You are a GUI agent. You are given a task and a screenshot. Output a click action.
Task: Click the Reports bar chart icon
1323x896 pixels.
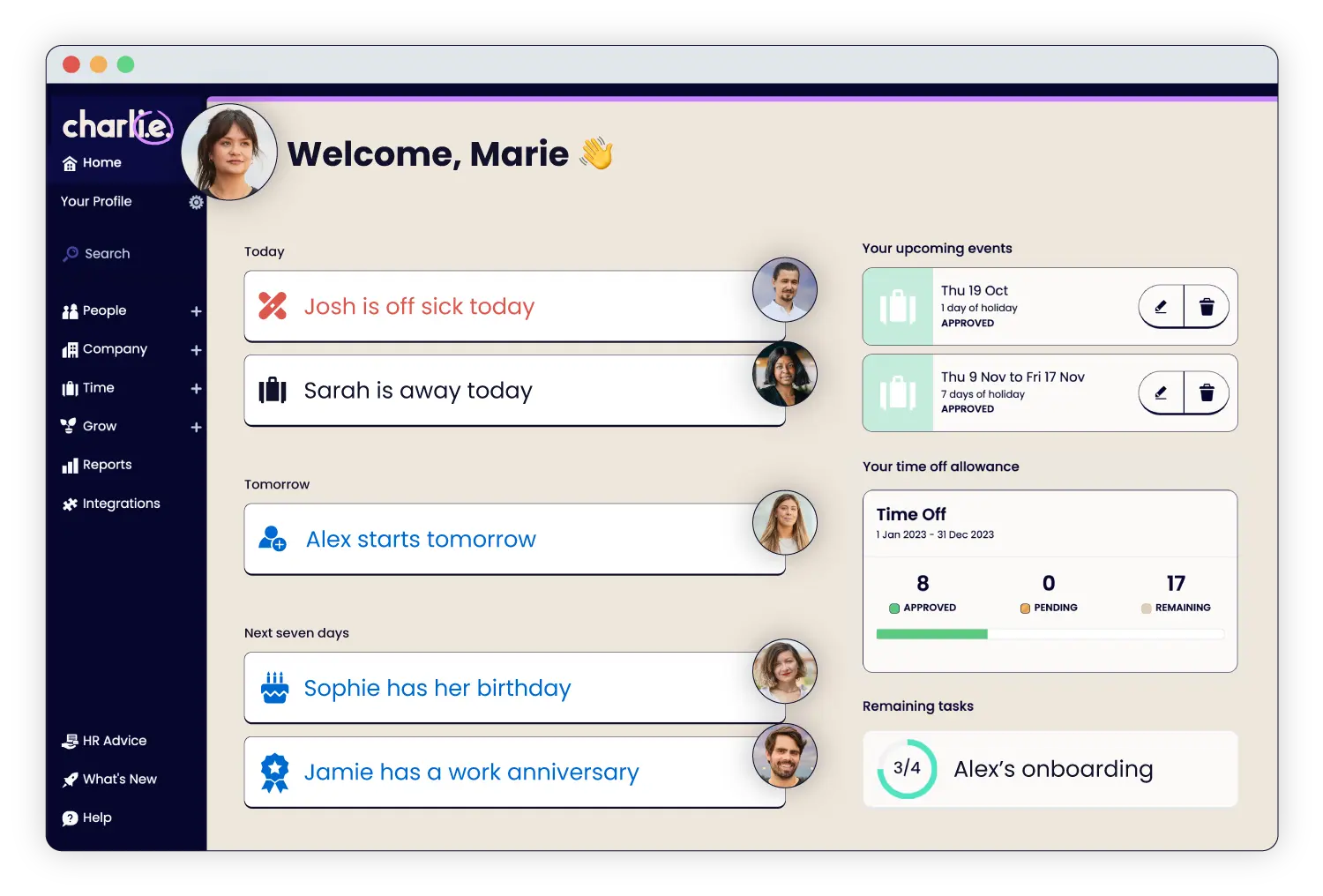[70, 467]
